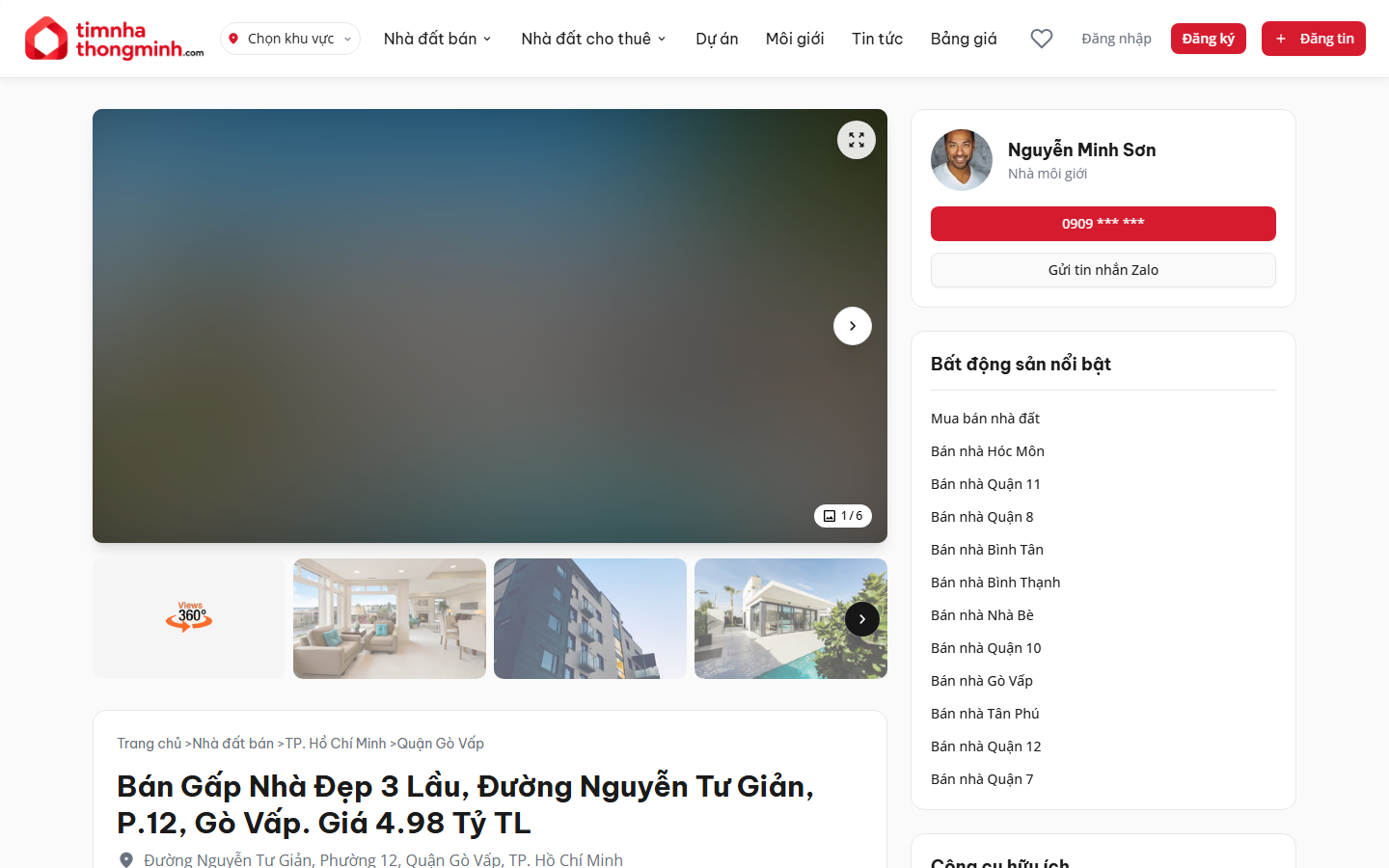This screenshot has height=868, width=1389.
Task: Expand the main photo to fullscreen
Action: coord(857,140)
